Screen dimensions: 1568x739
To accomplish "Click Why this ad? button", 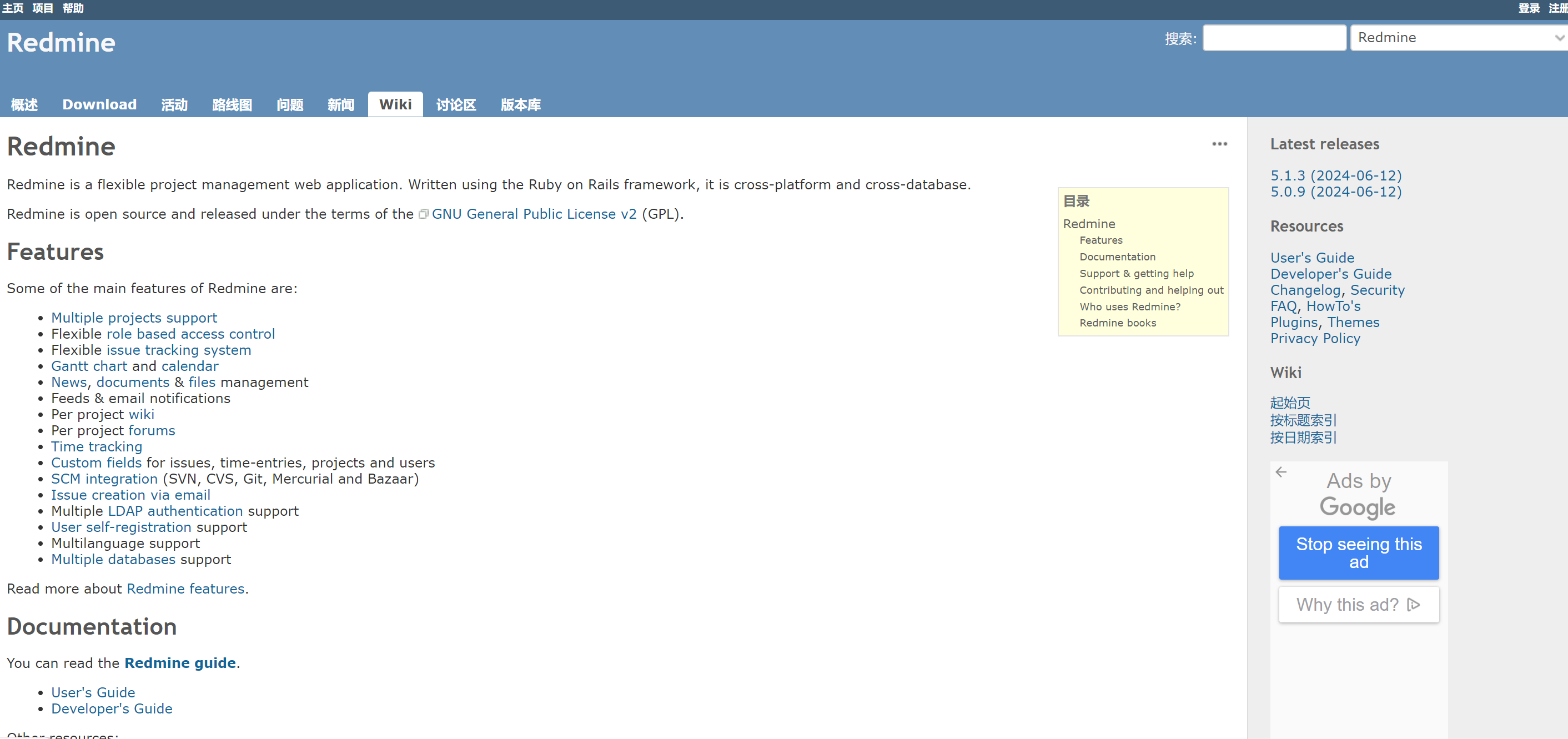I will pos(1359,605).
